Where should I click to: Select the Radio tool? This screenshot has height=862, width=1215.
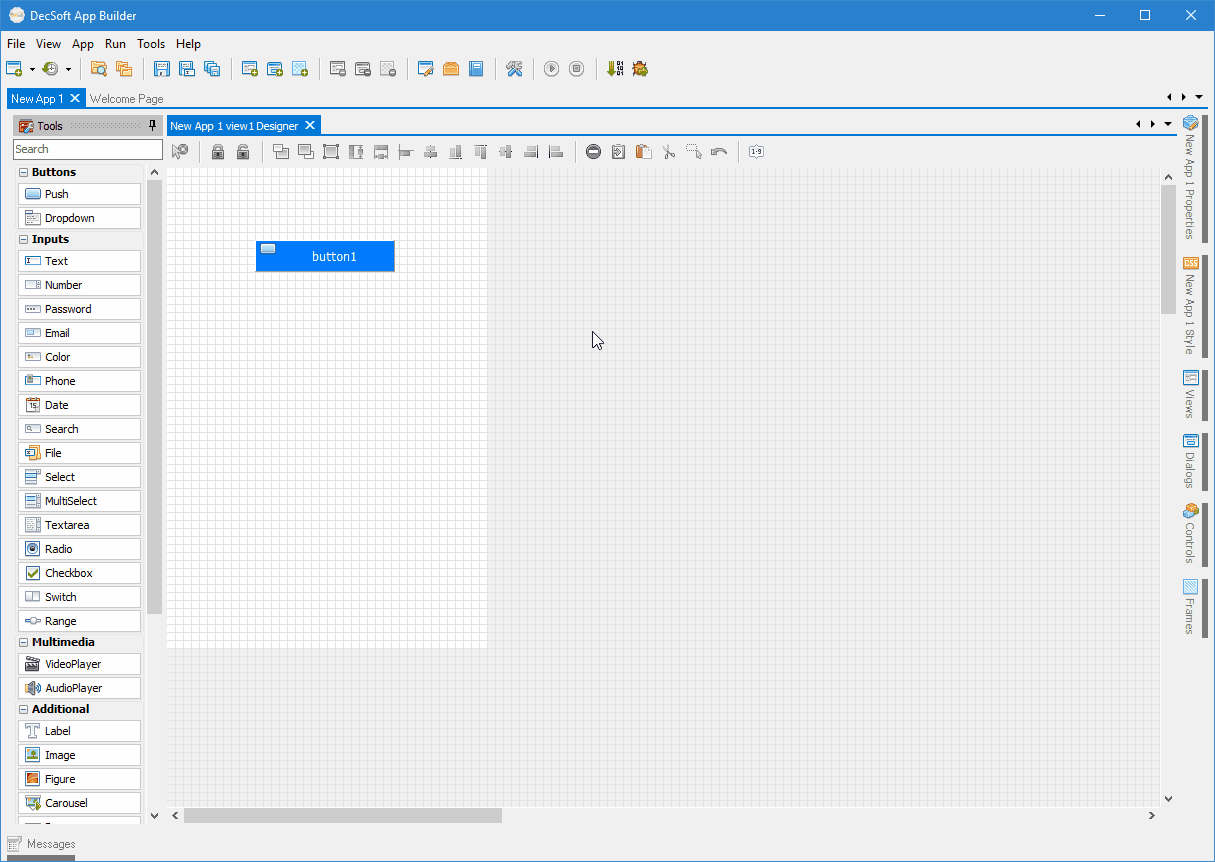tap(79, 549)
